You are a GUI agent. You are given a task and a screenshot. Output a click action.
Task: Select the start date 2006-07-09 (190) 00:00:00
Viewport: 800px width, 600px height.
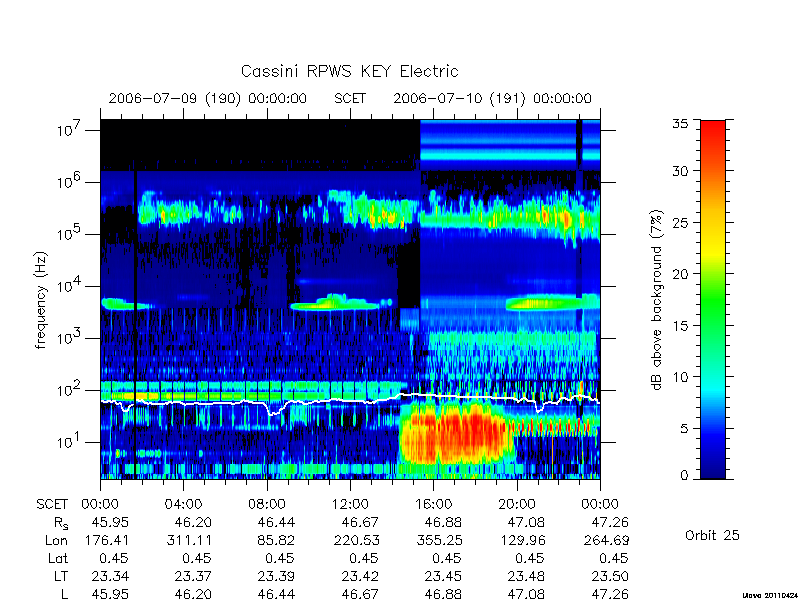[208, 98]
